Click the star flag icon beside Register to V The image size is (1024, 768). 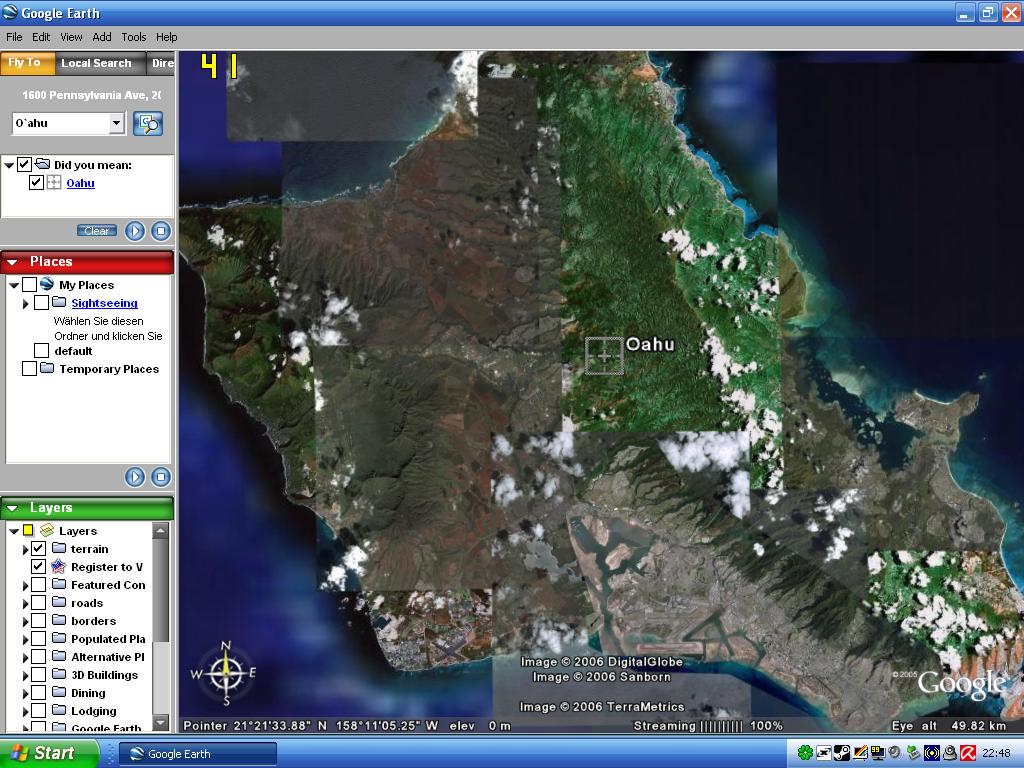pyautogui.click(x=59, y=566)
